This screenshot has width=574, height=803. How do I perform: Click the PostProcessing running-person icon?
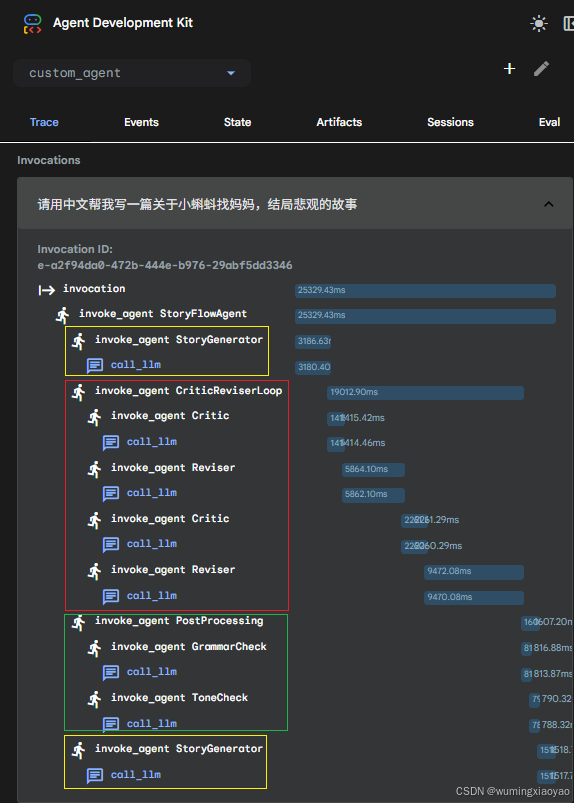[78, 623]
